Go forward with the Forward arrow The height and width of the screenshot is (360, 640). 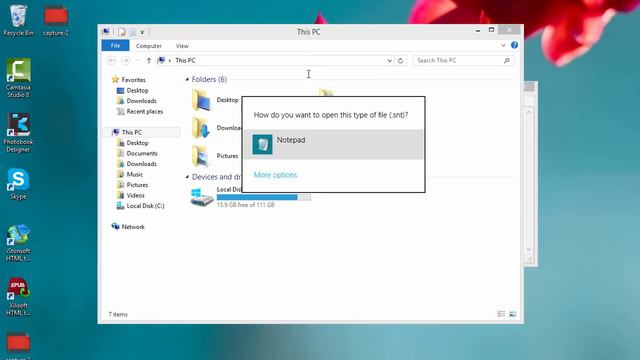pyautogui.click(x=125, y=60)
